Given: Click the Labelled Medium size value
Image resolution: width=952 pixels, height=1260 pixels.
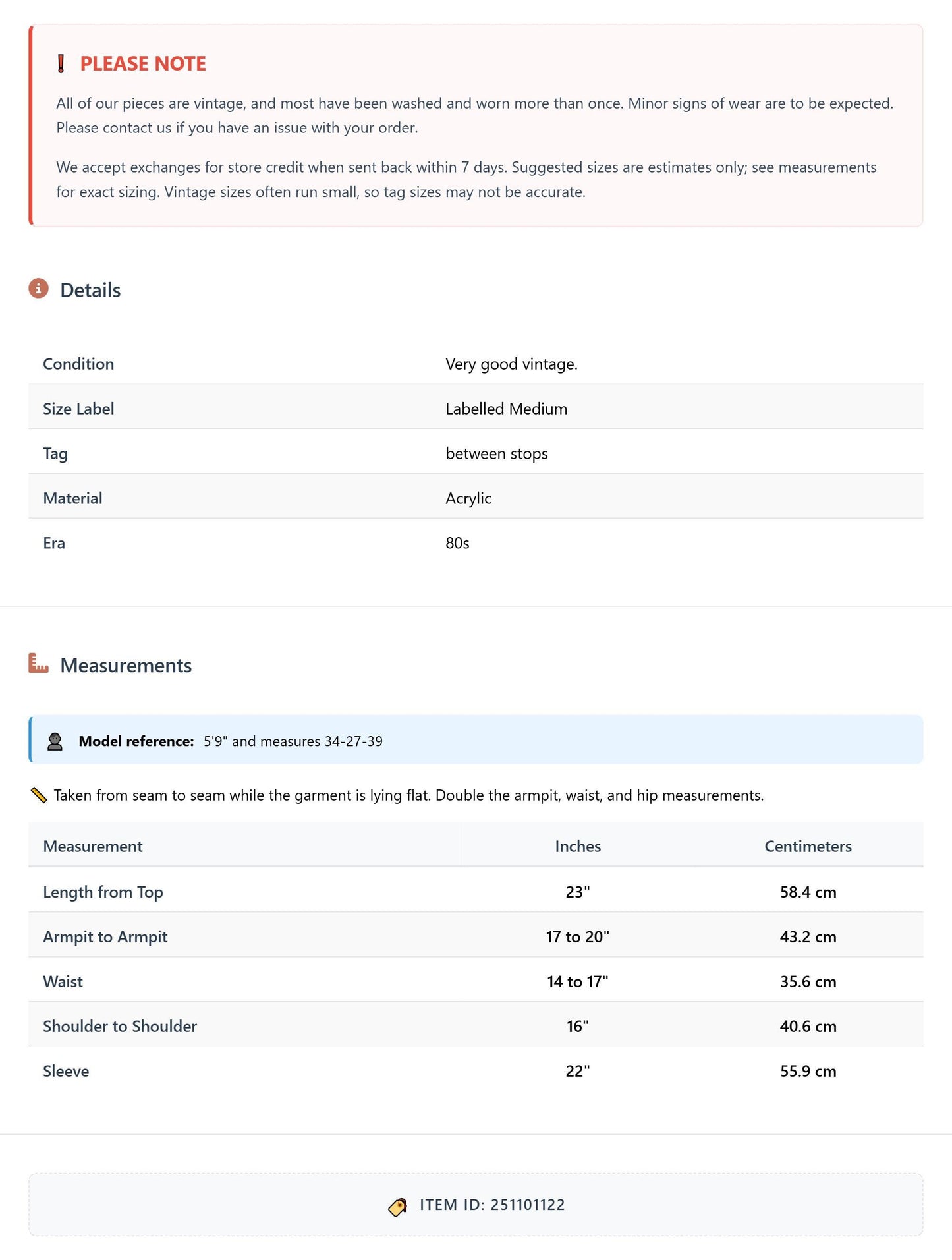Looking at the screenshot, I should (x=506, y=409).
